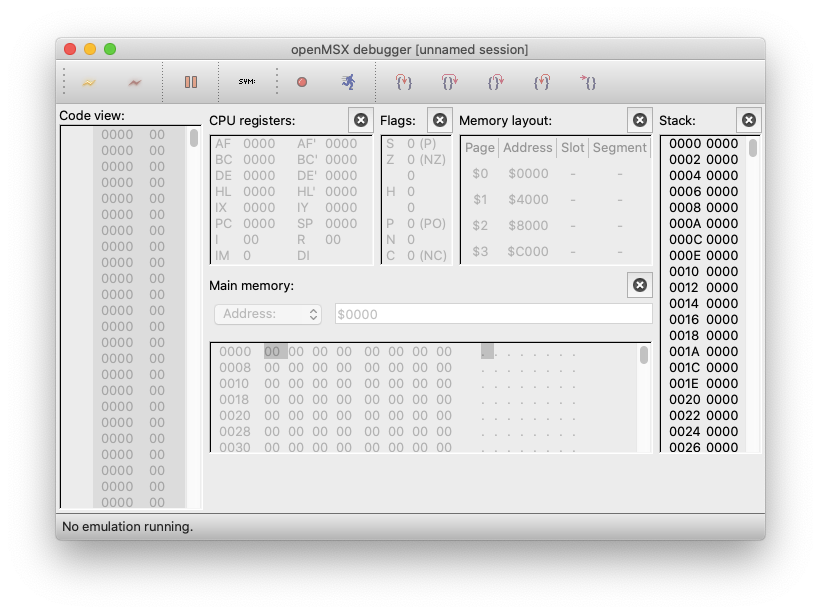
Task: Select the highlighted first byte at memory 0000
Action: (275, 351)
